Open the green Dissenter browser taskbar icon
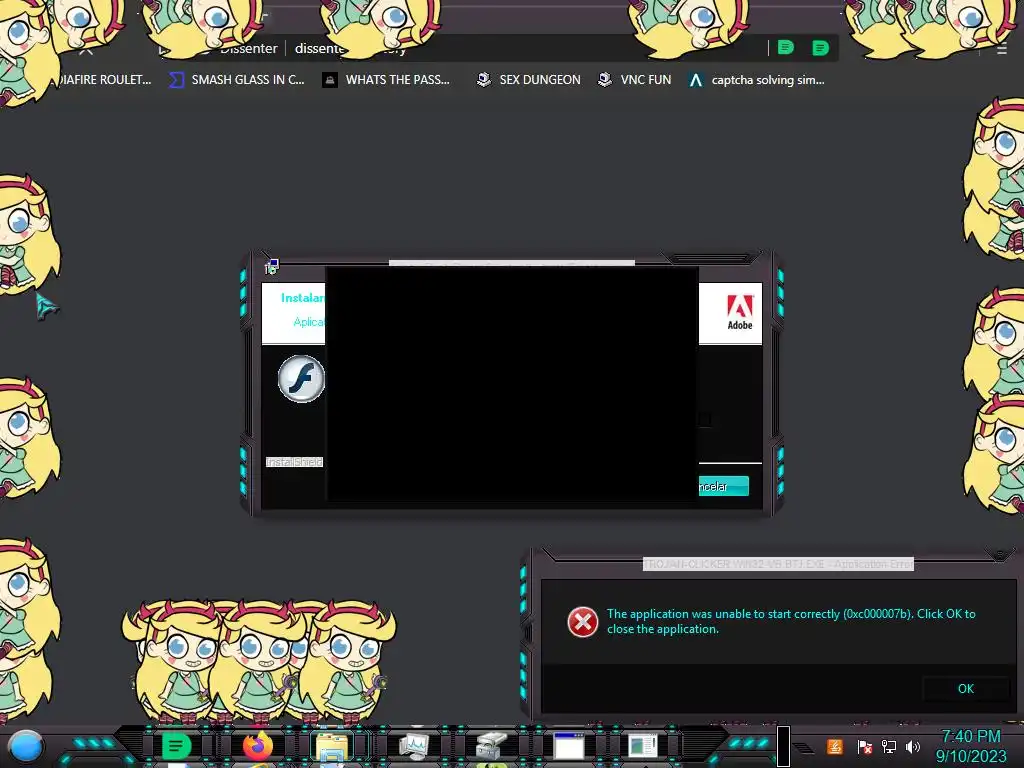 point(176,746)
